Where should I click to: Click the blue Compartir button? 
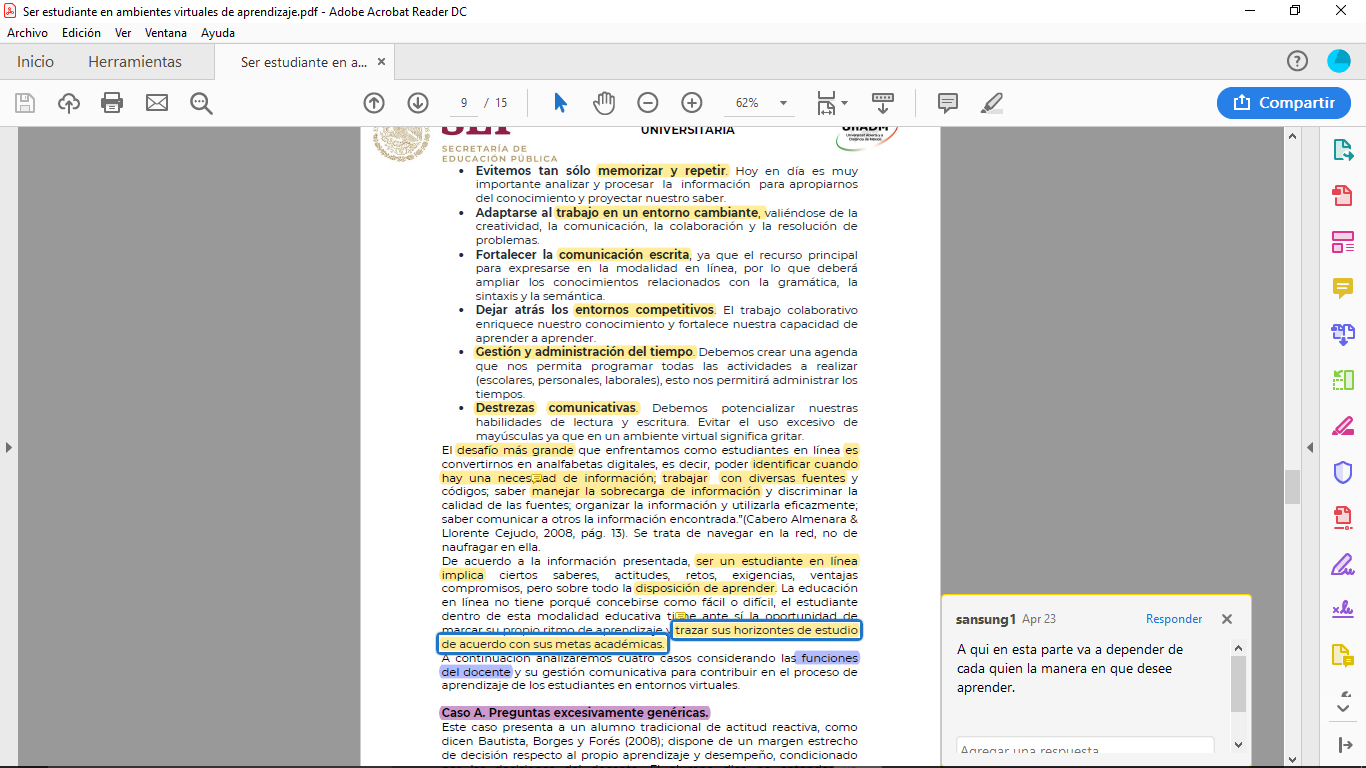pos(1284,103)
